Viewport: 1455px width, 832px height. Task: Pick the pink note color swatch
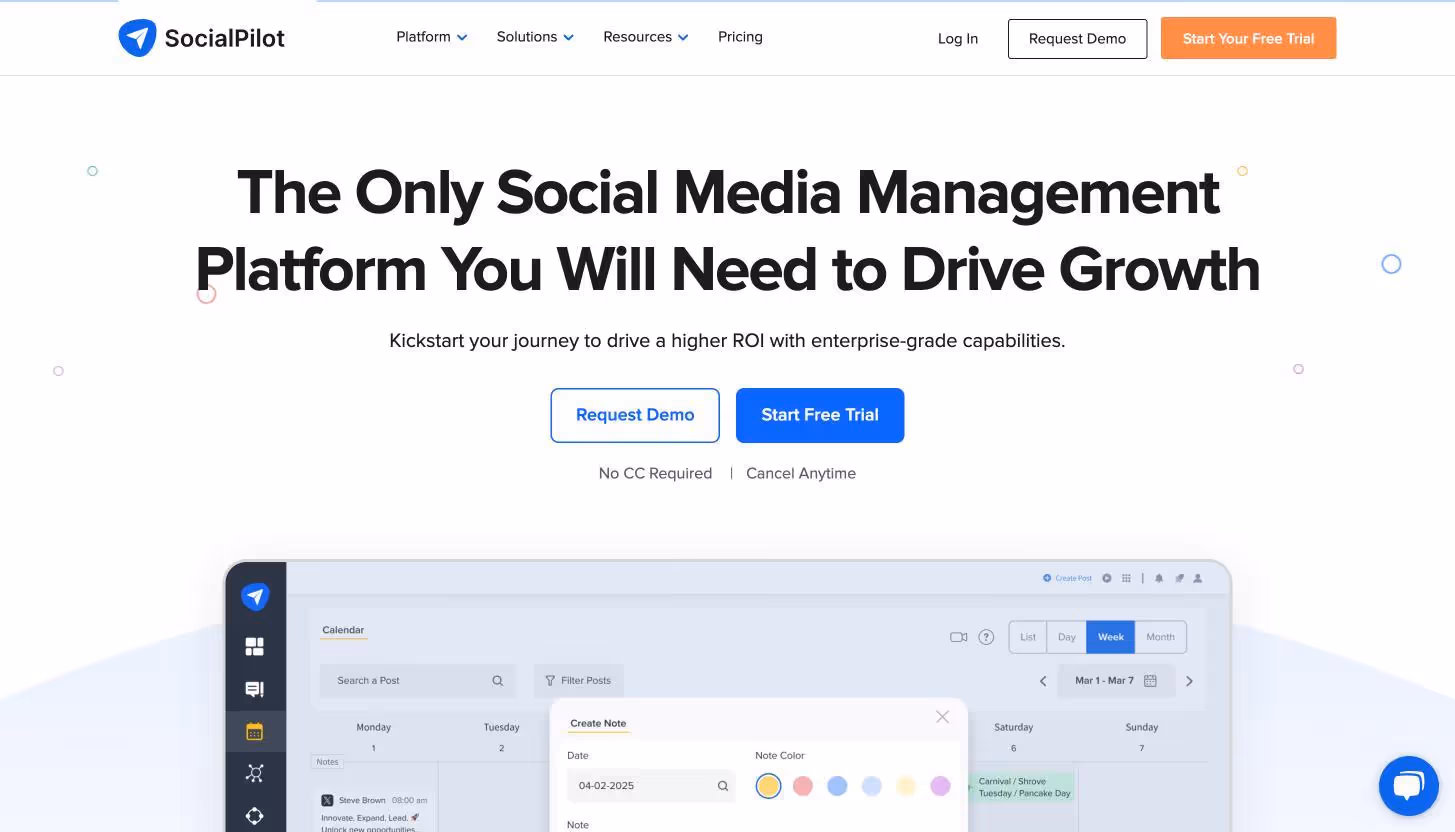pos(803,786)
